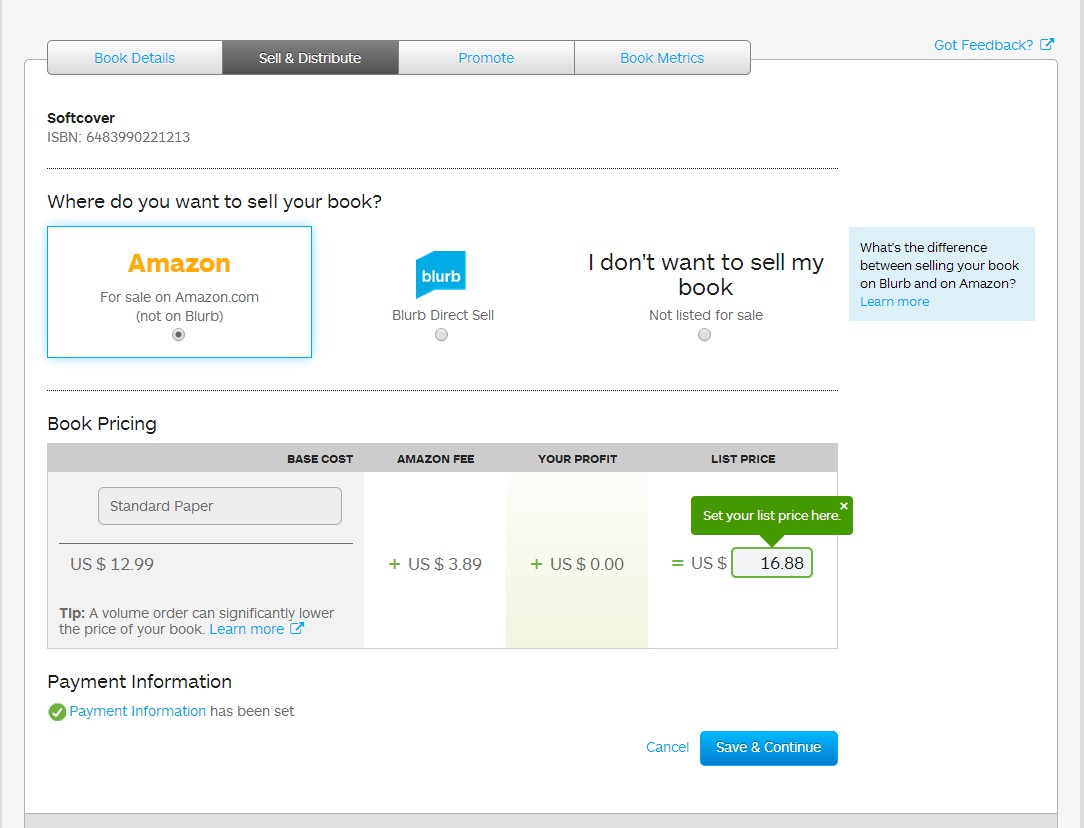Screen dimensions: 1084x828
Task: Open the Book Metrics tab
Action: coord(662,58)
